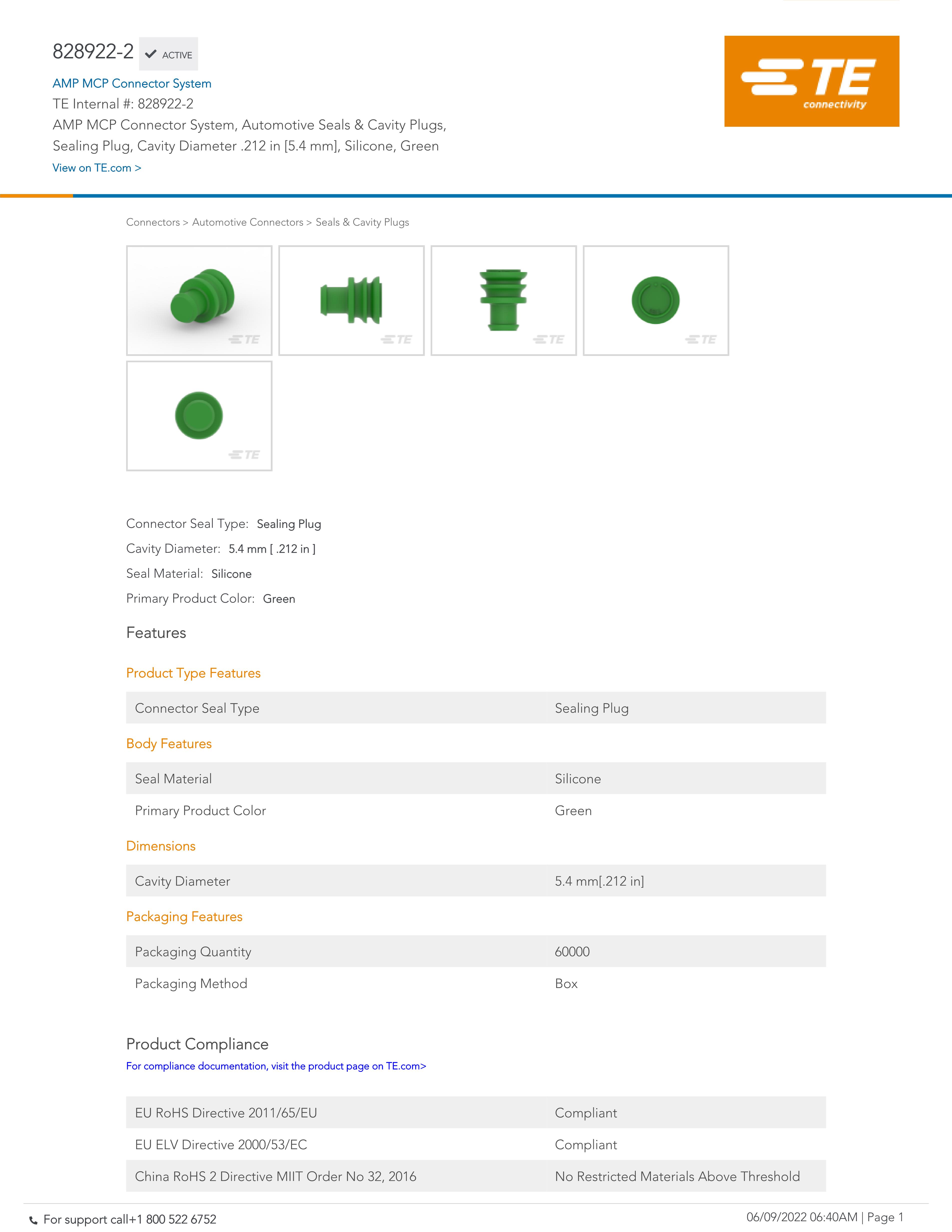This screenshot has width=952, height=1232.
Task: Open the AMP MCP Connector System link
Action: coord(132,83)
